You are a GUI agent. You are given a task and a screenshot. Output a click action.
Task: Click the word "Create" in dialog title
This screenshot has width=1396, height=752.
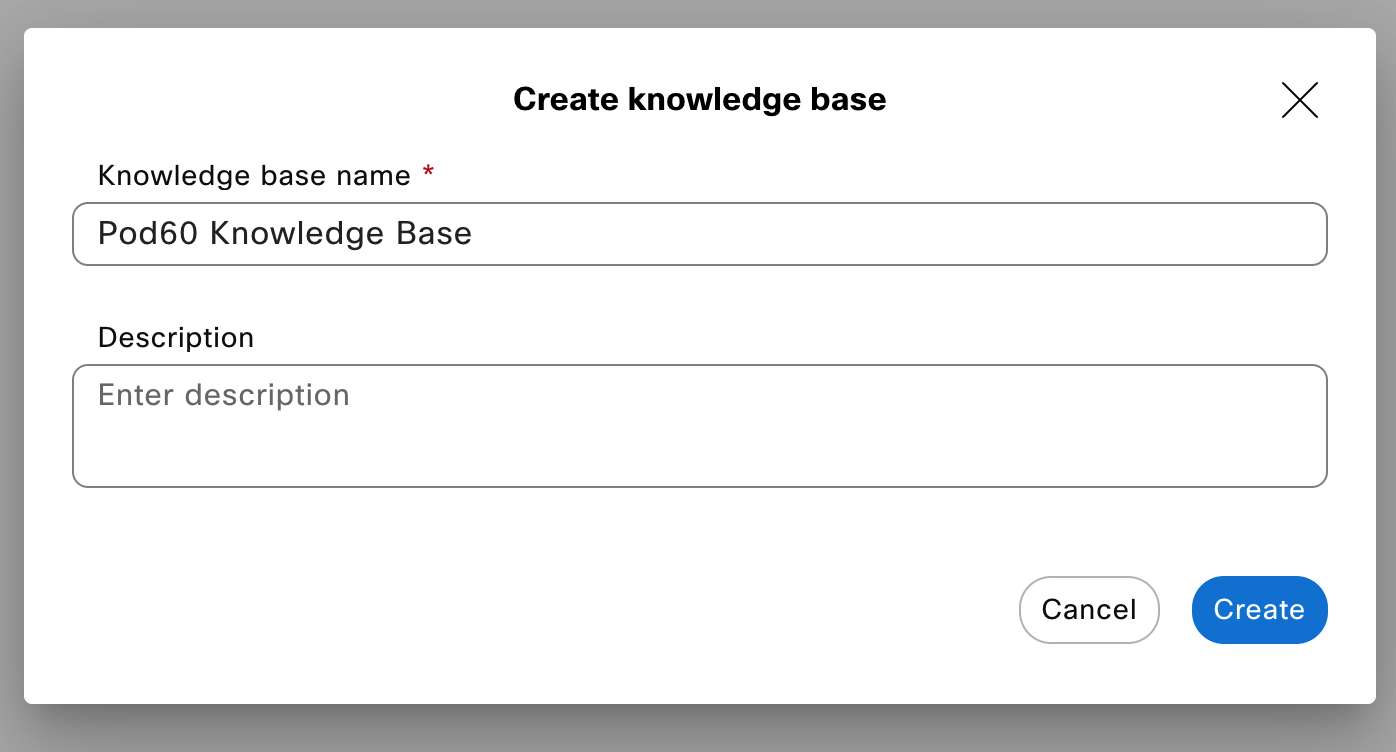(x=566, y=99)
